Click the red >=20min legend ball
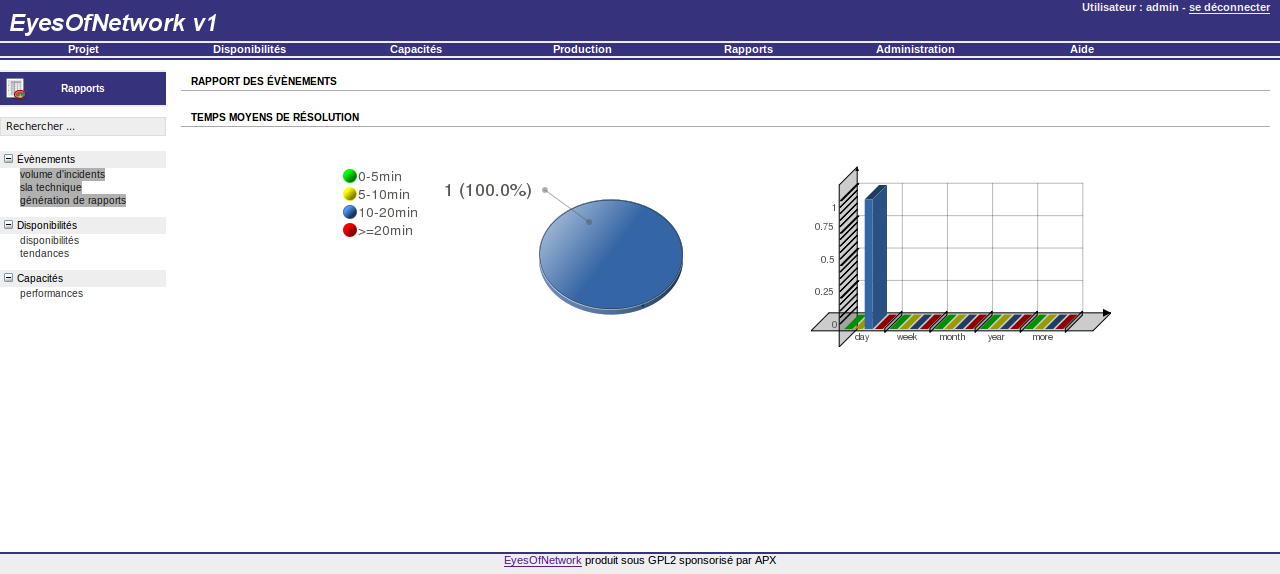Screen dimensions: 1280x574 [350, 230]
